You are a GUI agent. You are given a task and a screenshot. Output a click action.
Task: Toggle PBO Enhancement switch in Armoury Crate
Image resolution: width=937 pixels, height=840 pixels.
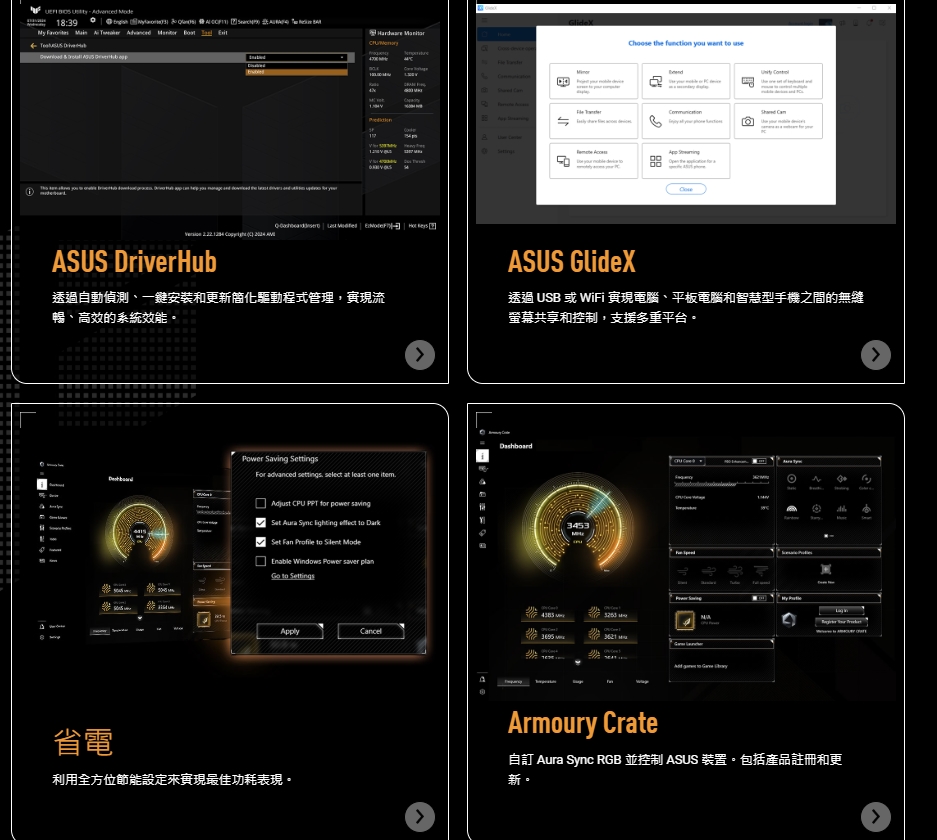(759, 461)
